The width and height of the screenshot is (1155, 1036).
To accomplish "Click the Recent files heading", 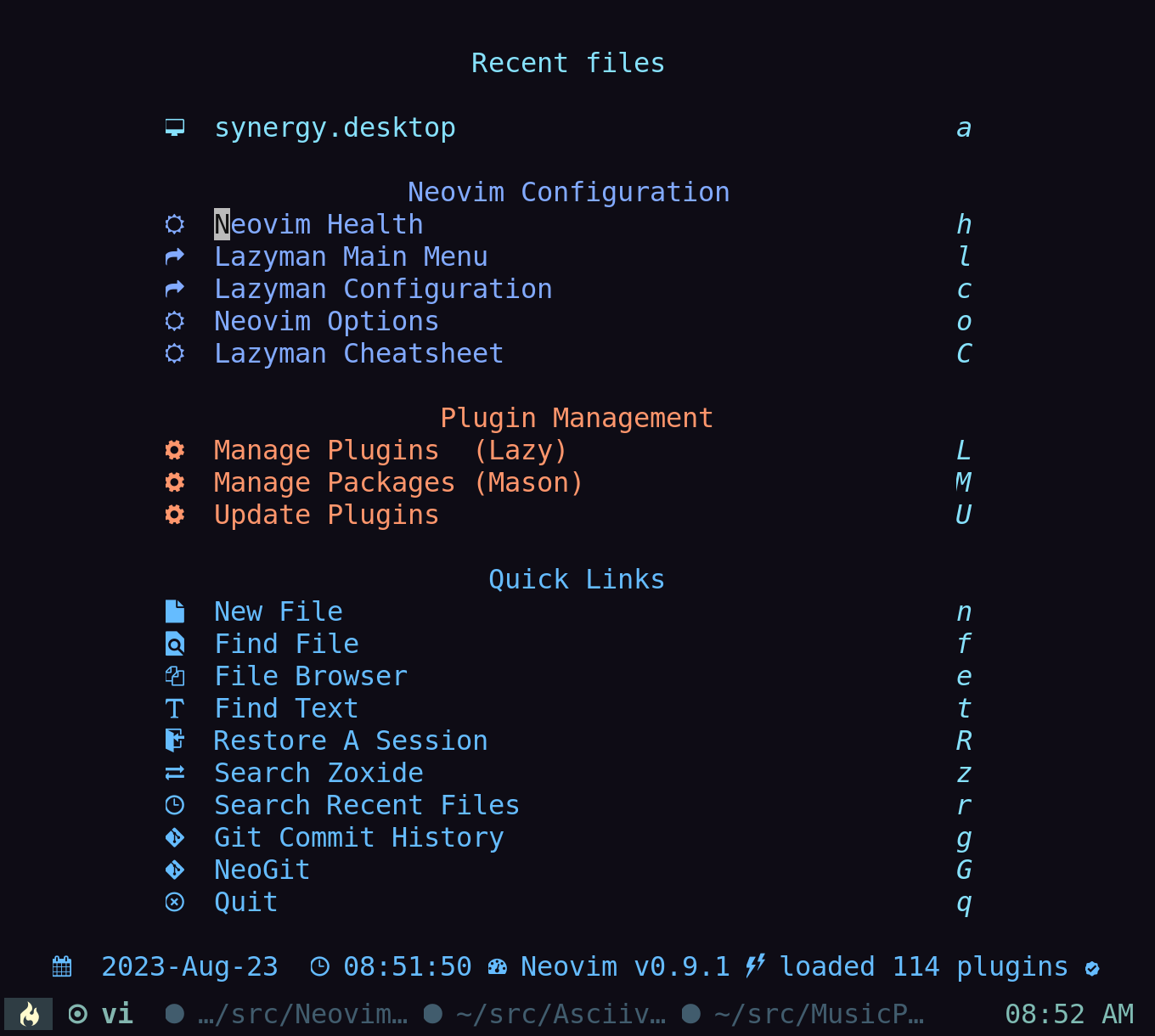I will (568, 63).
